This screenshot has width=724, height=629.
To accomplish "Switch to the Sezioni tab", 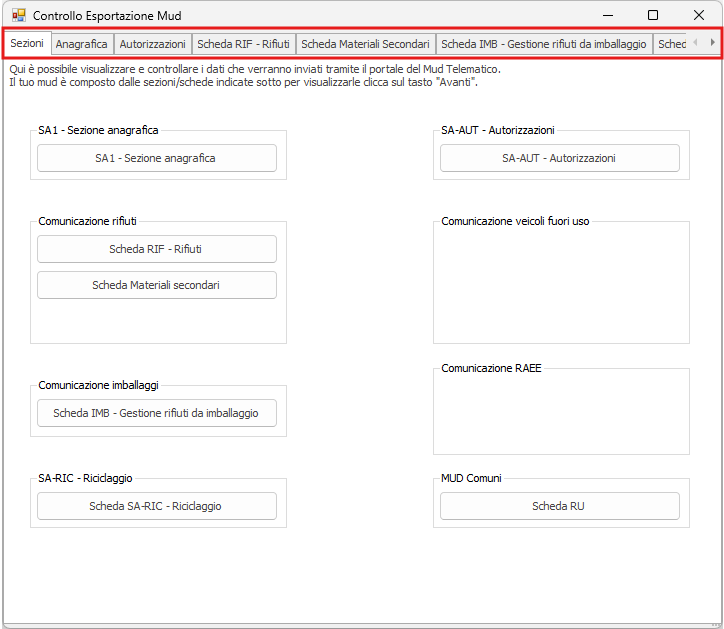I will (x=27, y=43).
